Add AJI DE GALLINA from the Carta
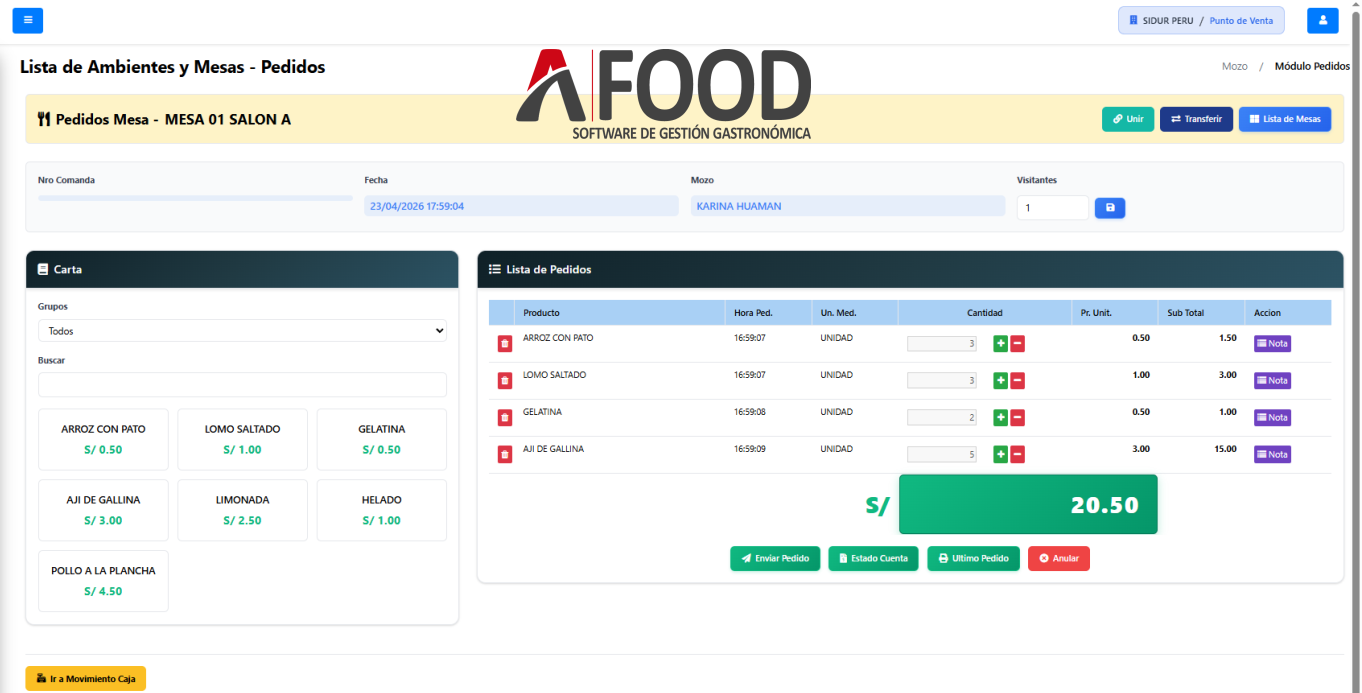This screenshot has width=1362, height=693. [103, 510]
